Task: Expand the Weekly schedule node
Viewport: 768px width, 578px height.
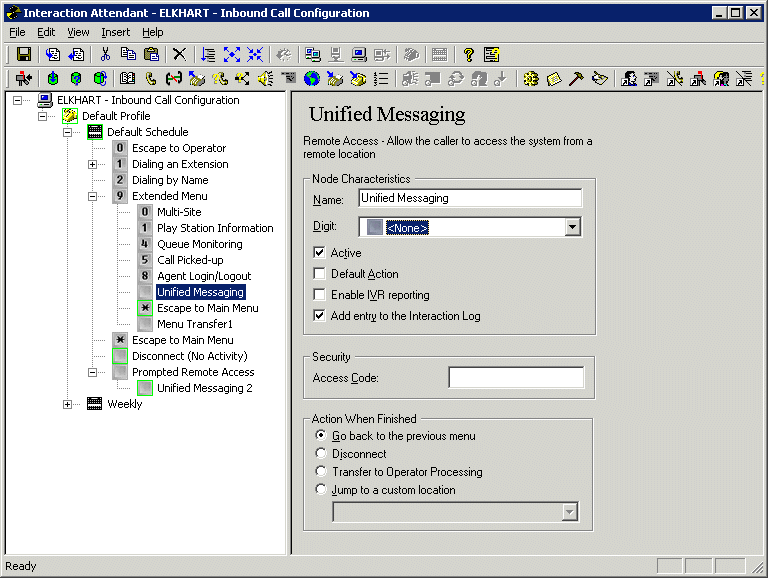Action: point(68,404)
